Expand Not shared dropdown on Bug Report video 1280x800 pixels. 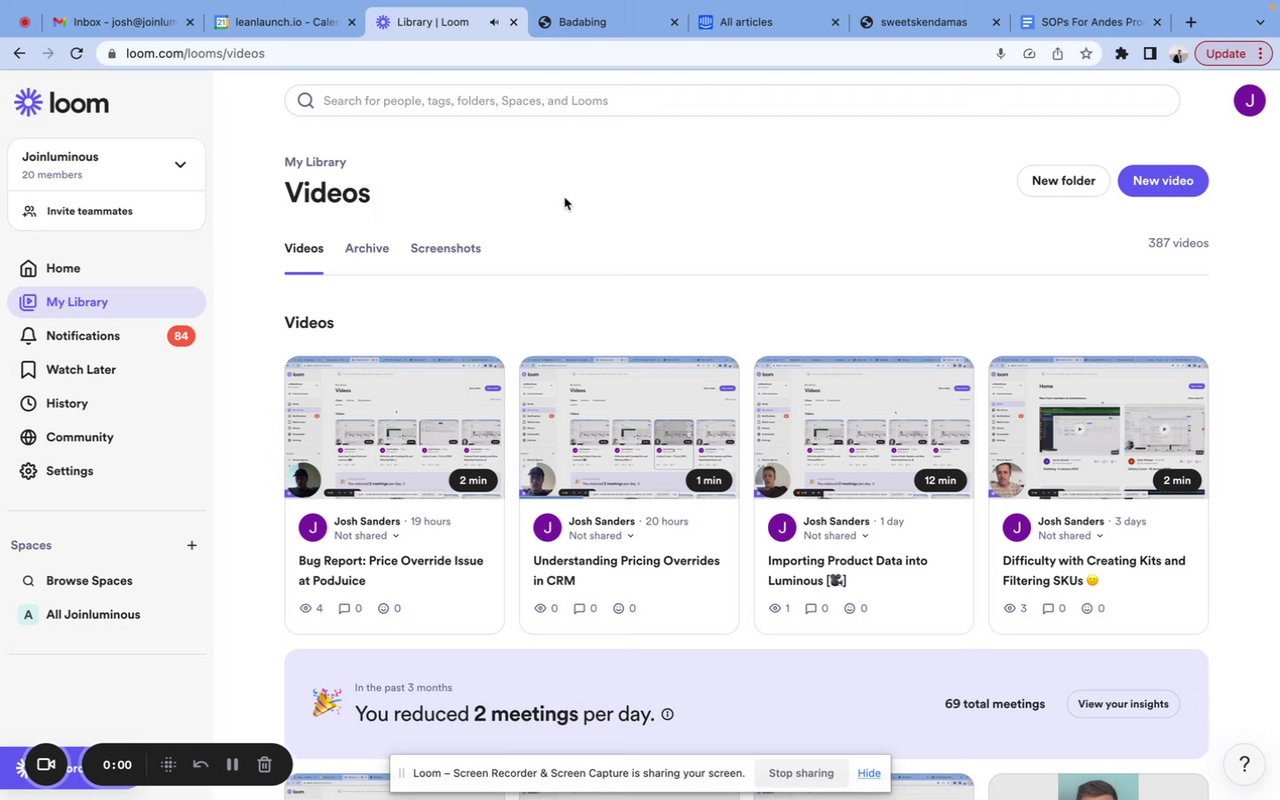366,536
